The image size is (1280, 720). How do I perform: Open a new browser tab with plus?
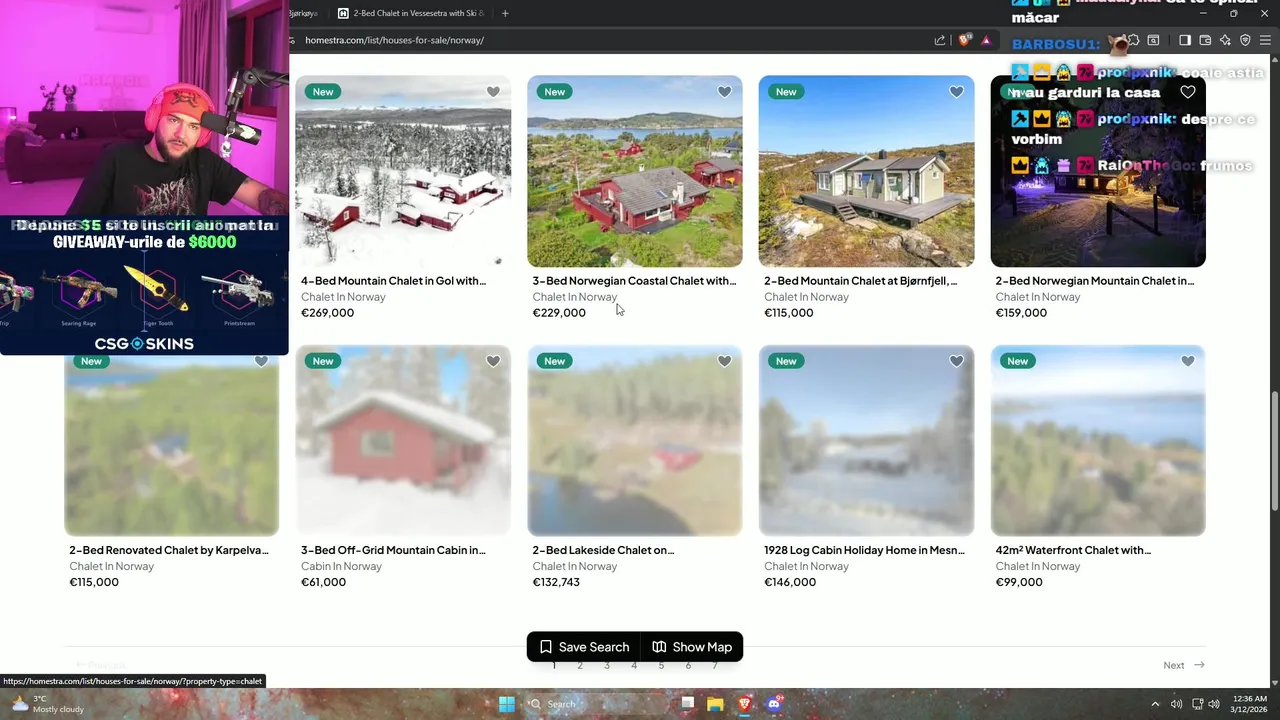pyautogui.click(x=505, y=13)
